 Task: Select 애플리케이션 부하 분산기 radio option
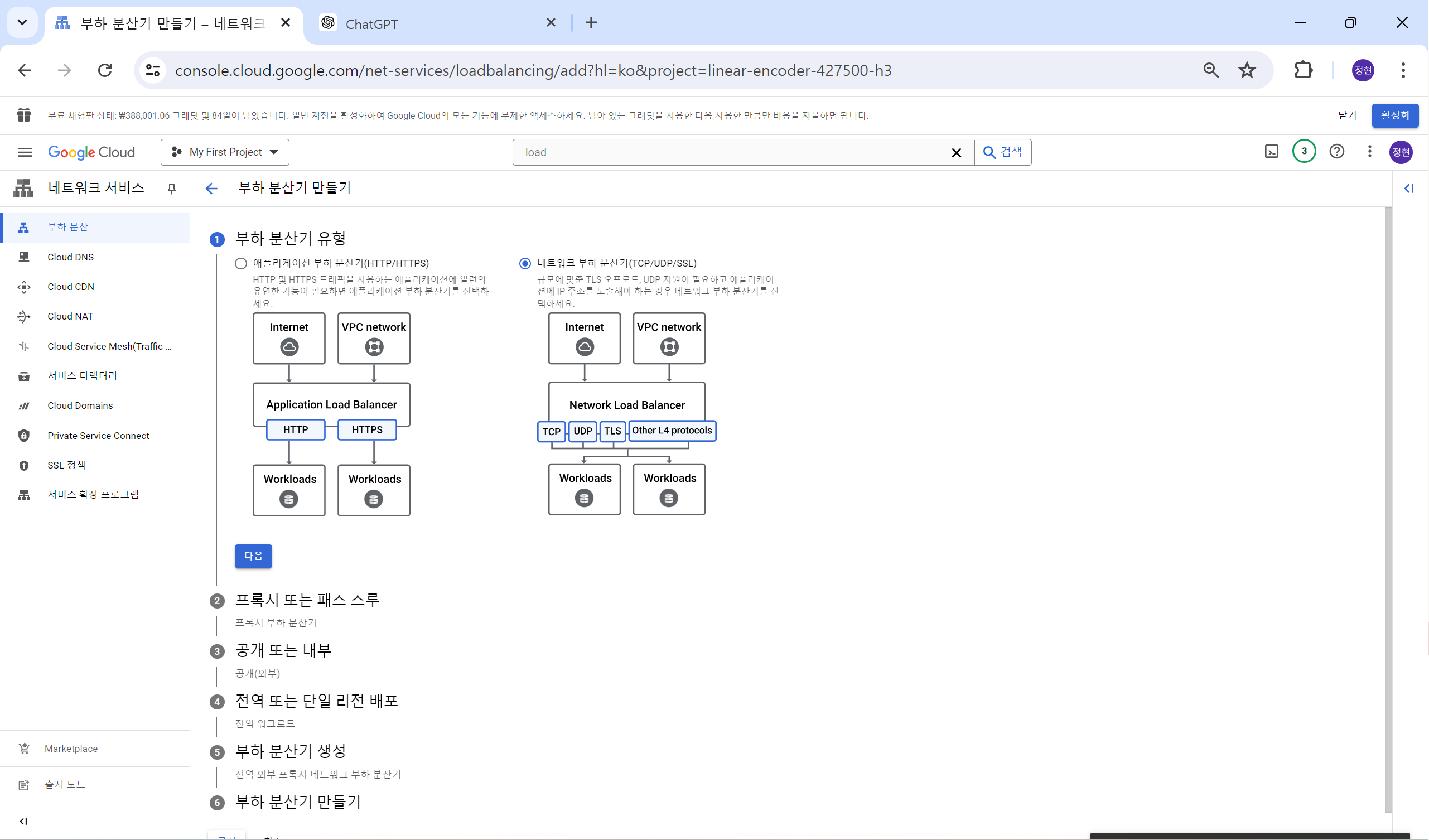coord(241,263)
